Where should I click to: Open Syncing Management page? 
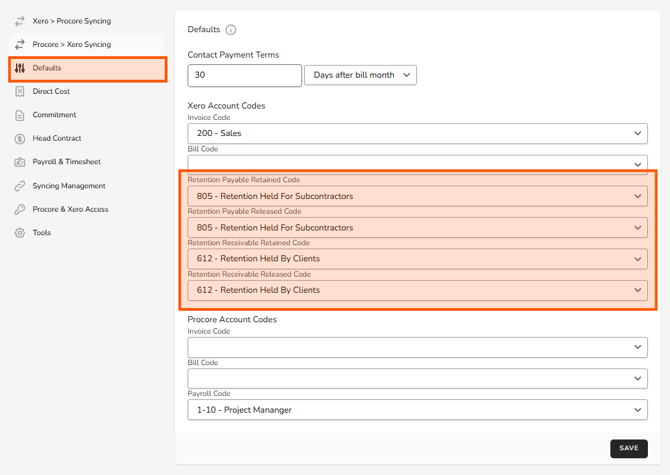point(86,186)
